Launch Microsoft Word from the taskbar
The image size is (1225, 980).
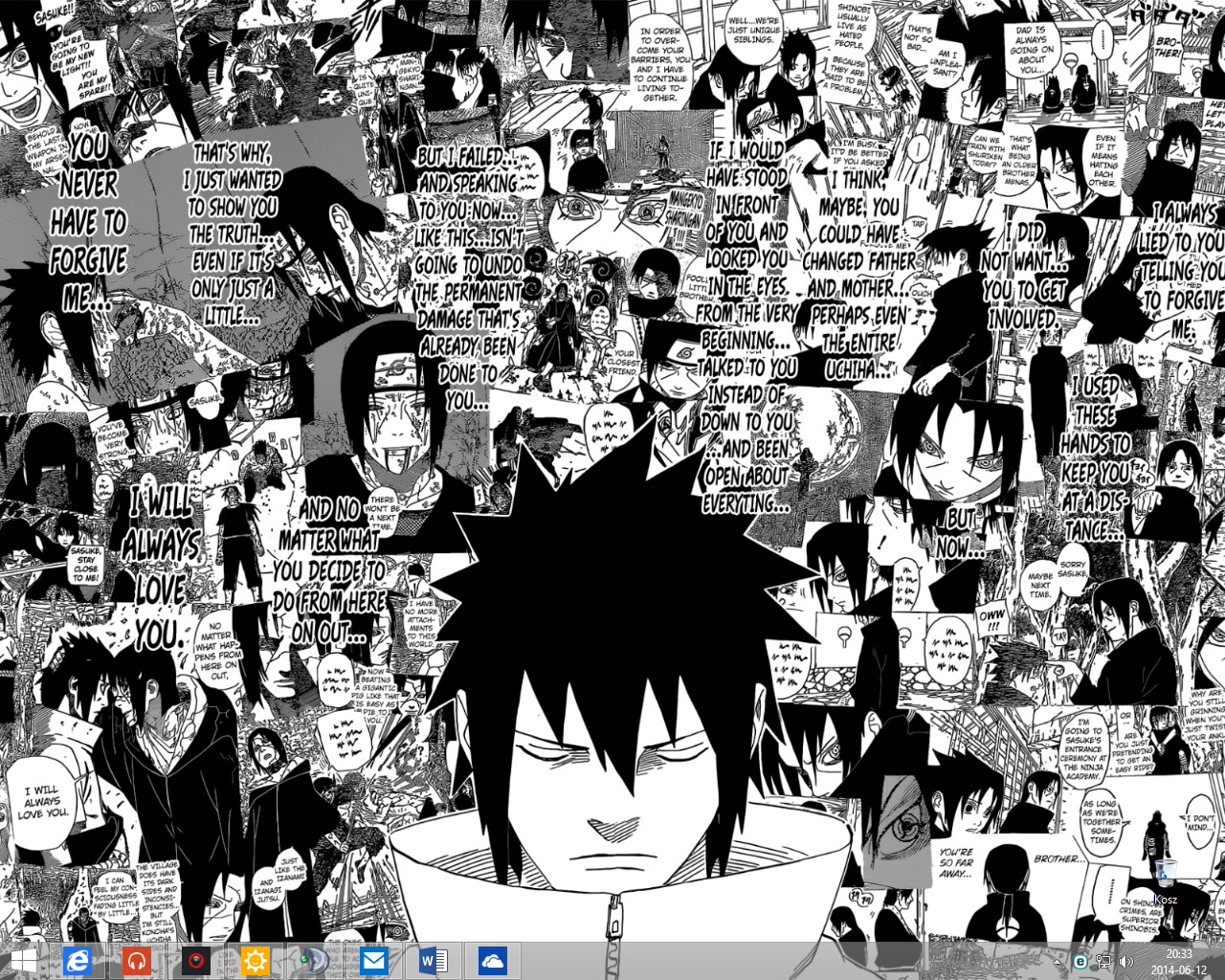click(434, 961)
